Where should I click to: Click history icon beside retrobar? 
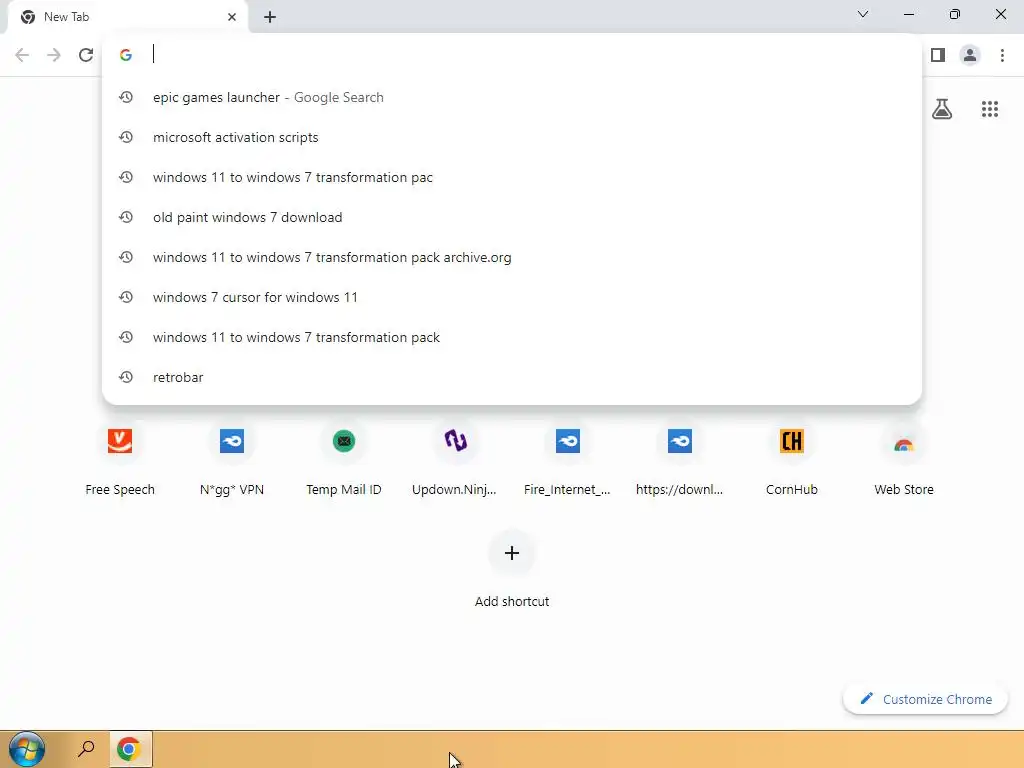coord(126,377)
